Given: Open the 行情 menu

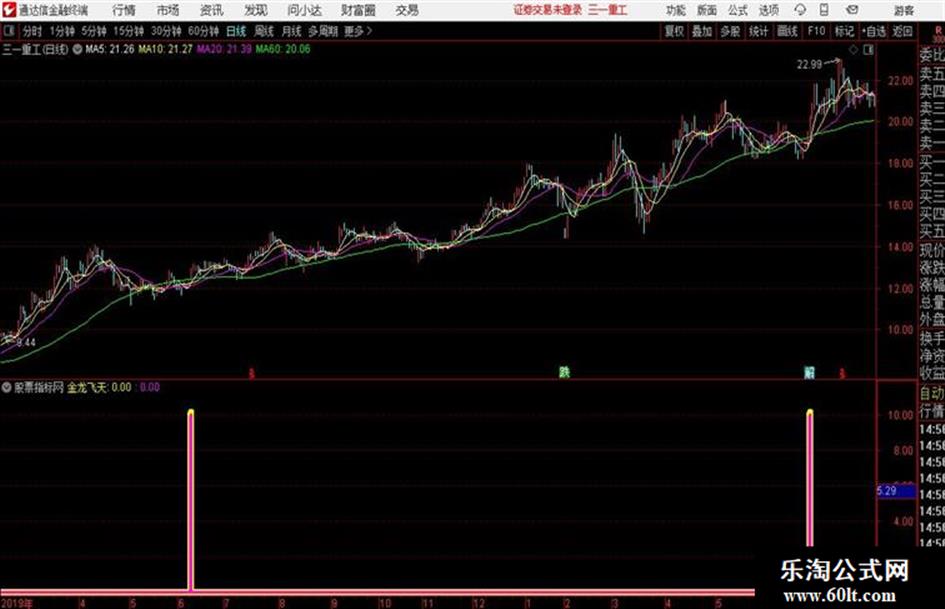Looking at the screenshot, I should pos(124,10).
